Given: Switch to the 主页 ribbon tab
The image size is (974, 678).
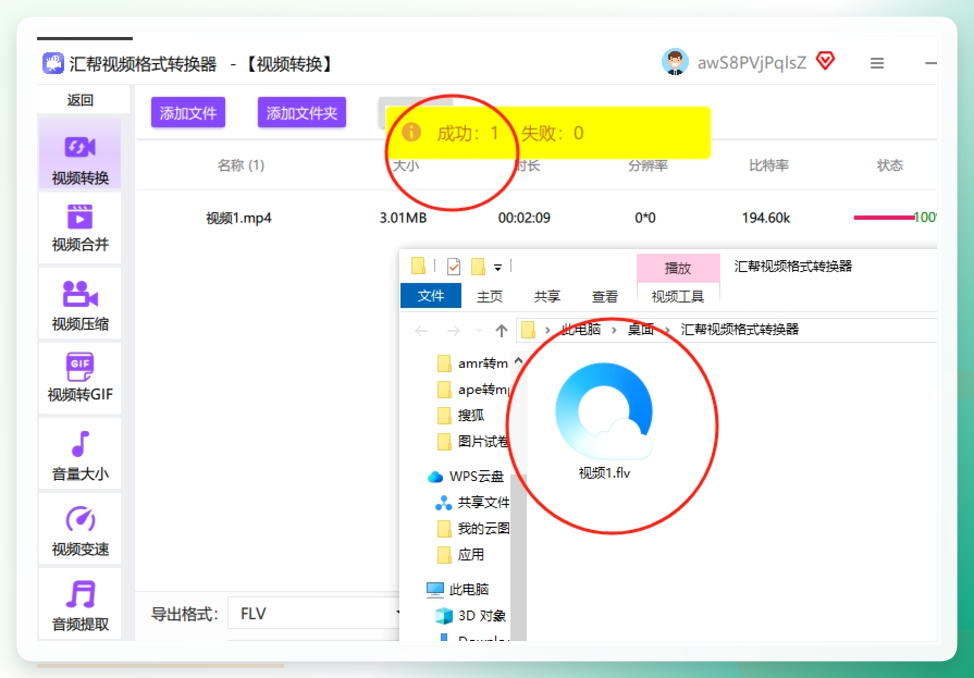Looking at the screenshot, I should (x=489, y=296).
